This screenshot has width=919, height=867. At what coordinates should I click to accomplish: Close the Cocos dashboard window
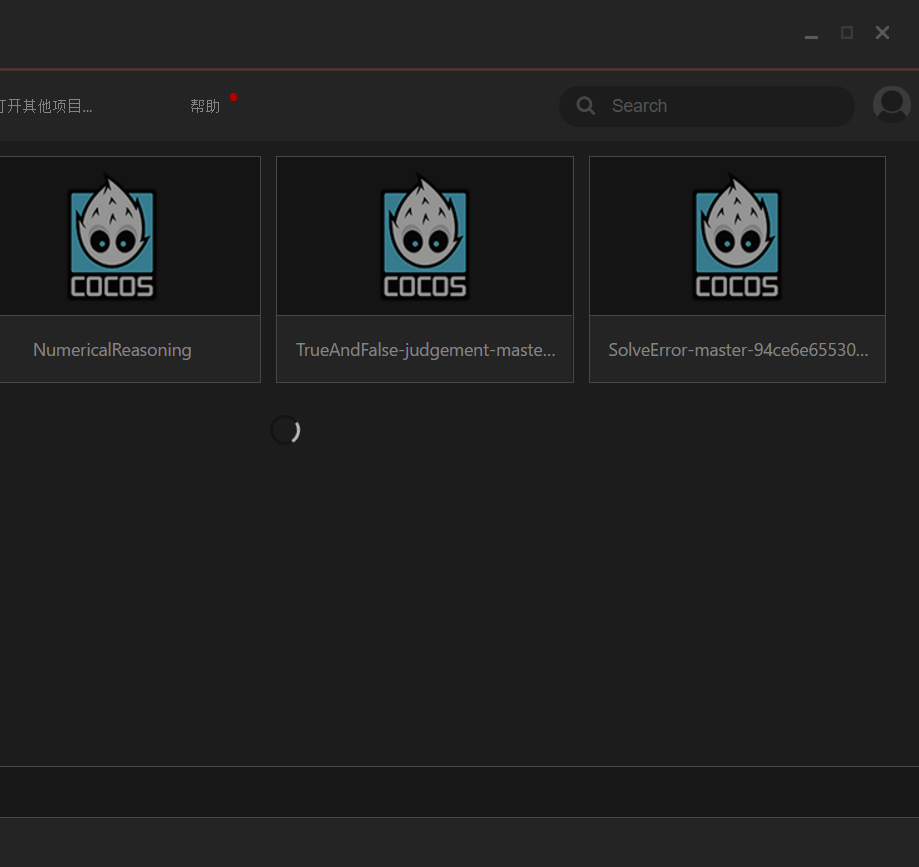tap(883, 33)
